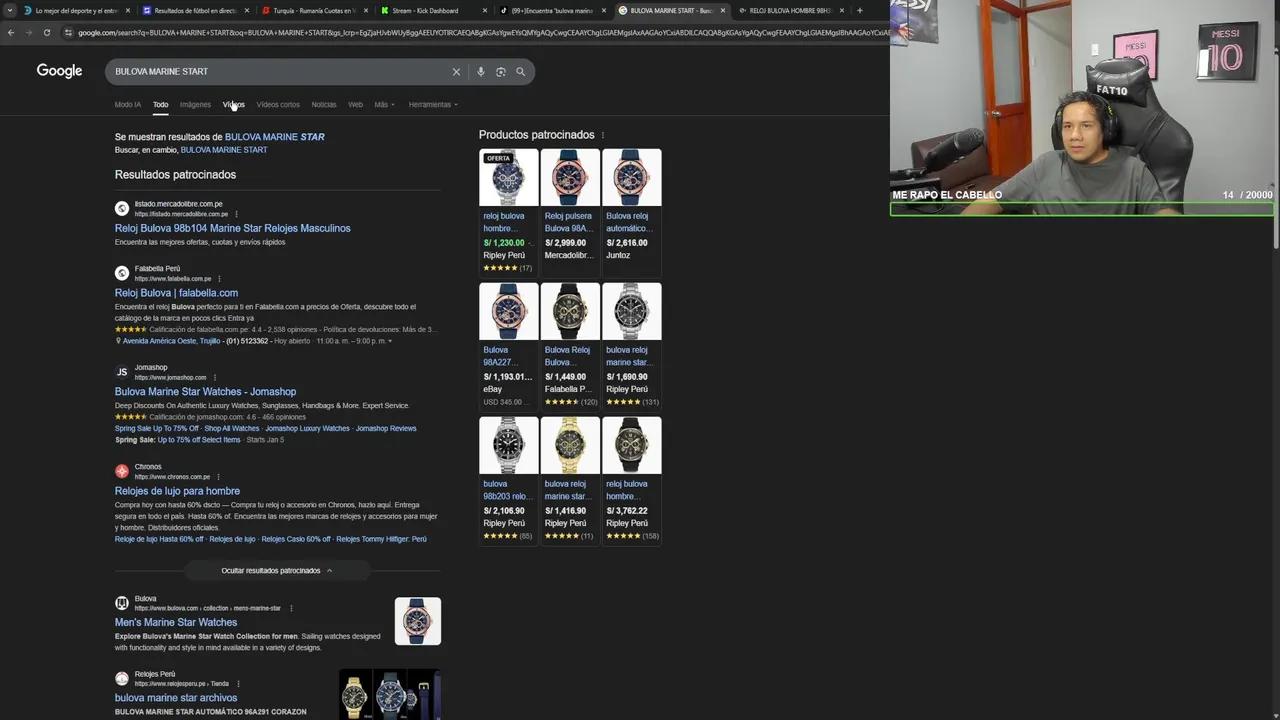Open the tab search dropdown arrow
This screenshot has width=1280, height=720.
[10, 11]
